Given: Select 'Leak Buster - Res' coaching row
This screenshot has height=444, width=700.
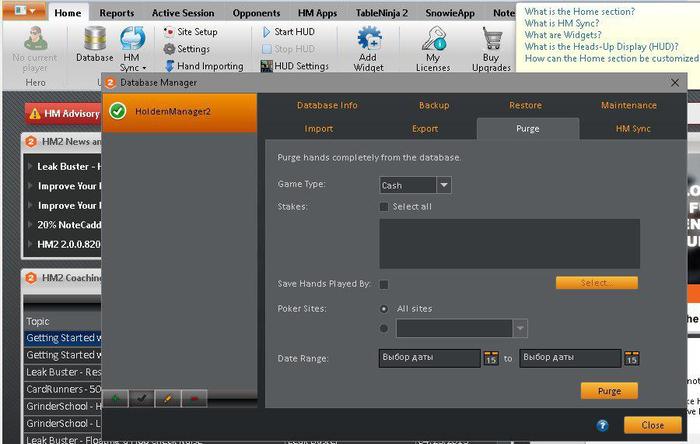Looking at the screenshot, I should [x=63, y=372].
